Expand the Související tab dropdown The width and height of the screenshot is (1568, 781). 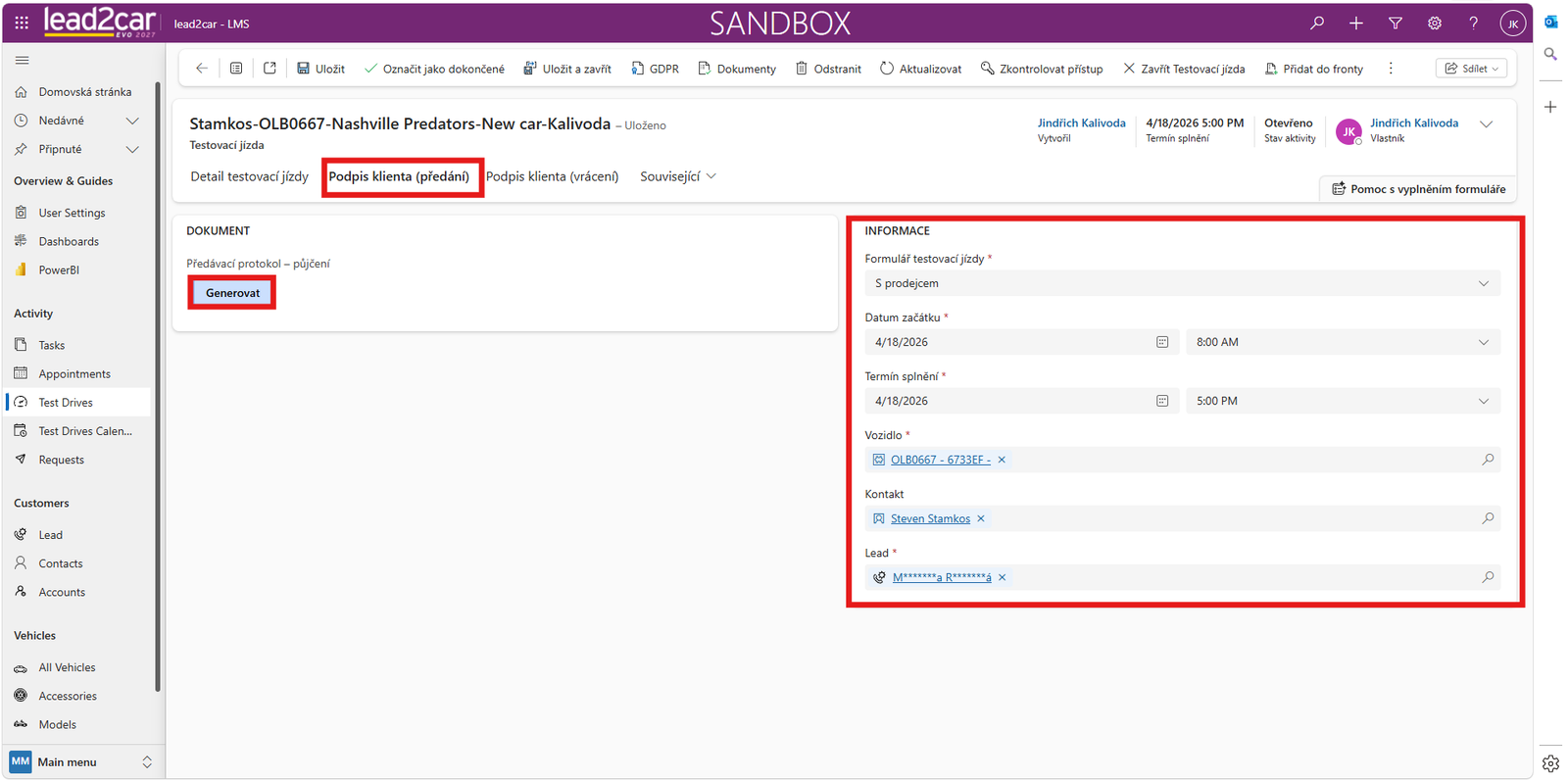pyautogui.click(x=678, y=176)
